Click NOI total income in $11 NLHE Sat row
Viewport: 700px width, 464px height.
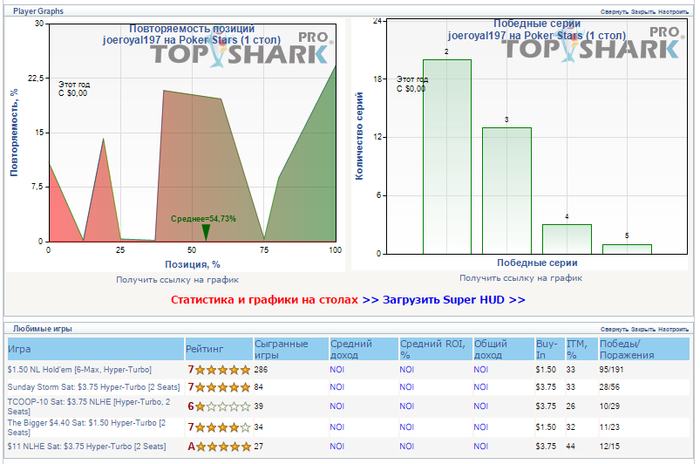tap(481, 447)
